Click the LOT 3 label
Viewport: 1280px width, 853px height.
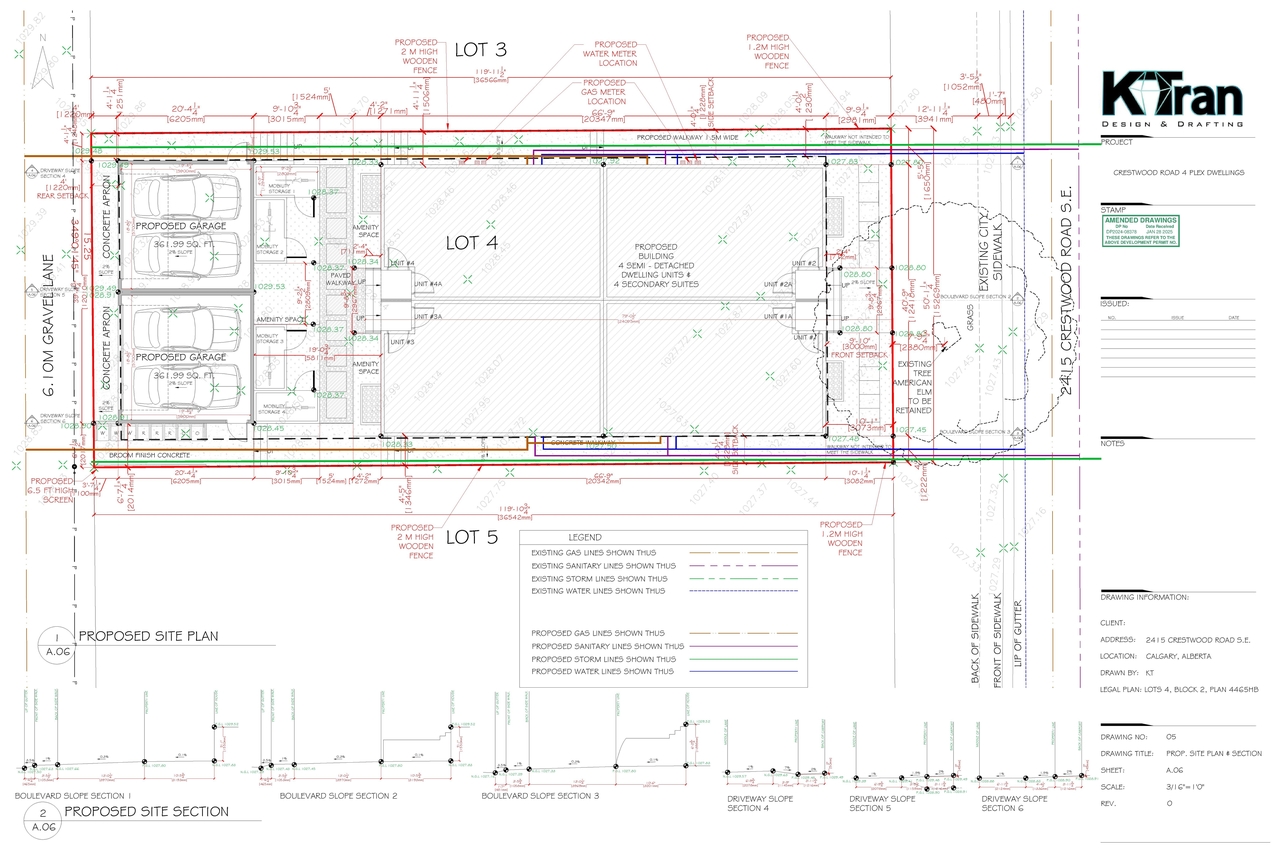click(481, 49)
